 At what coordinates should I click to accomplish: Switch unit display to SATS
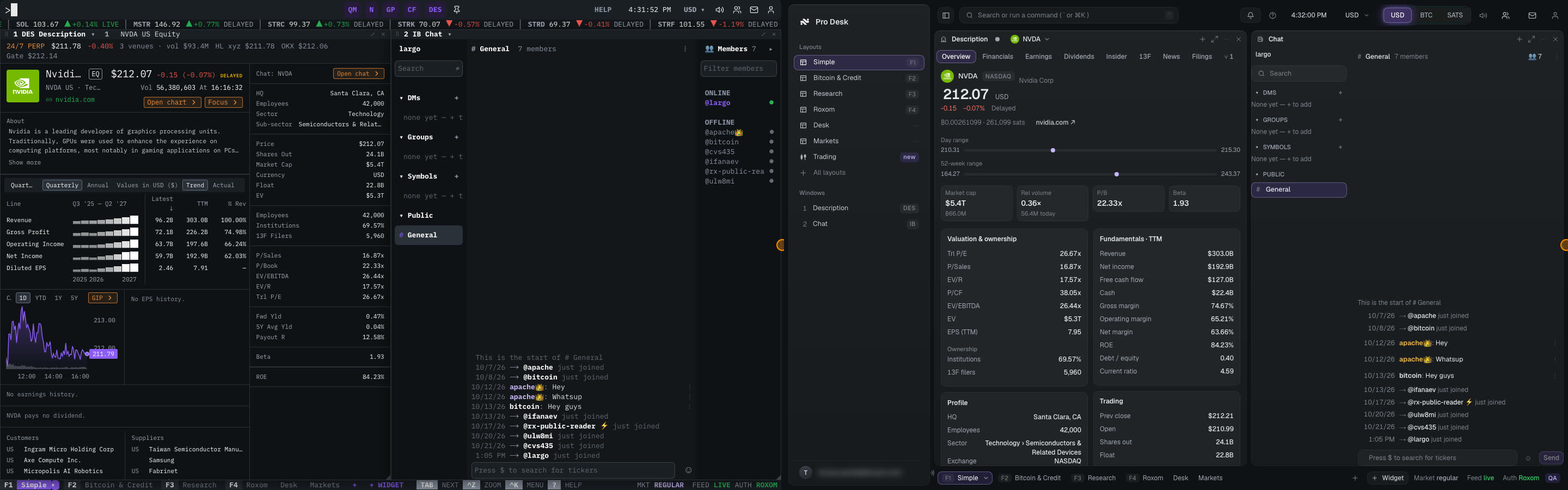tap(1455, 15)
